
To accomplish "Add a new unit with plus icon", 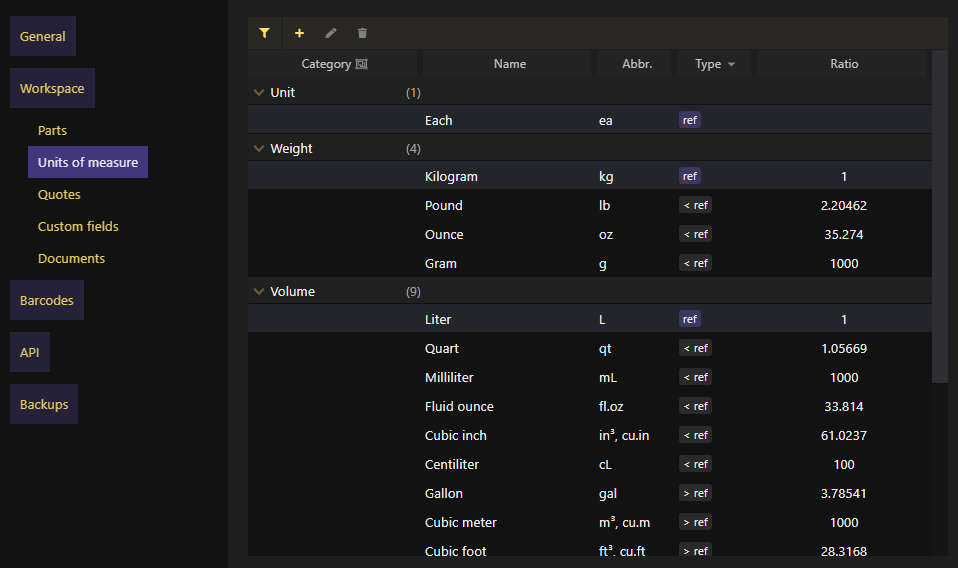I will [x=299, y=33].
